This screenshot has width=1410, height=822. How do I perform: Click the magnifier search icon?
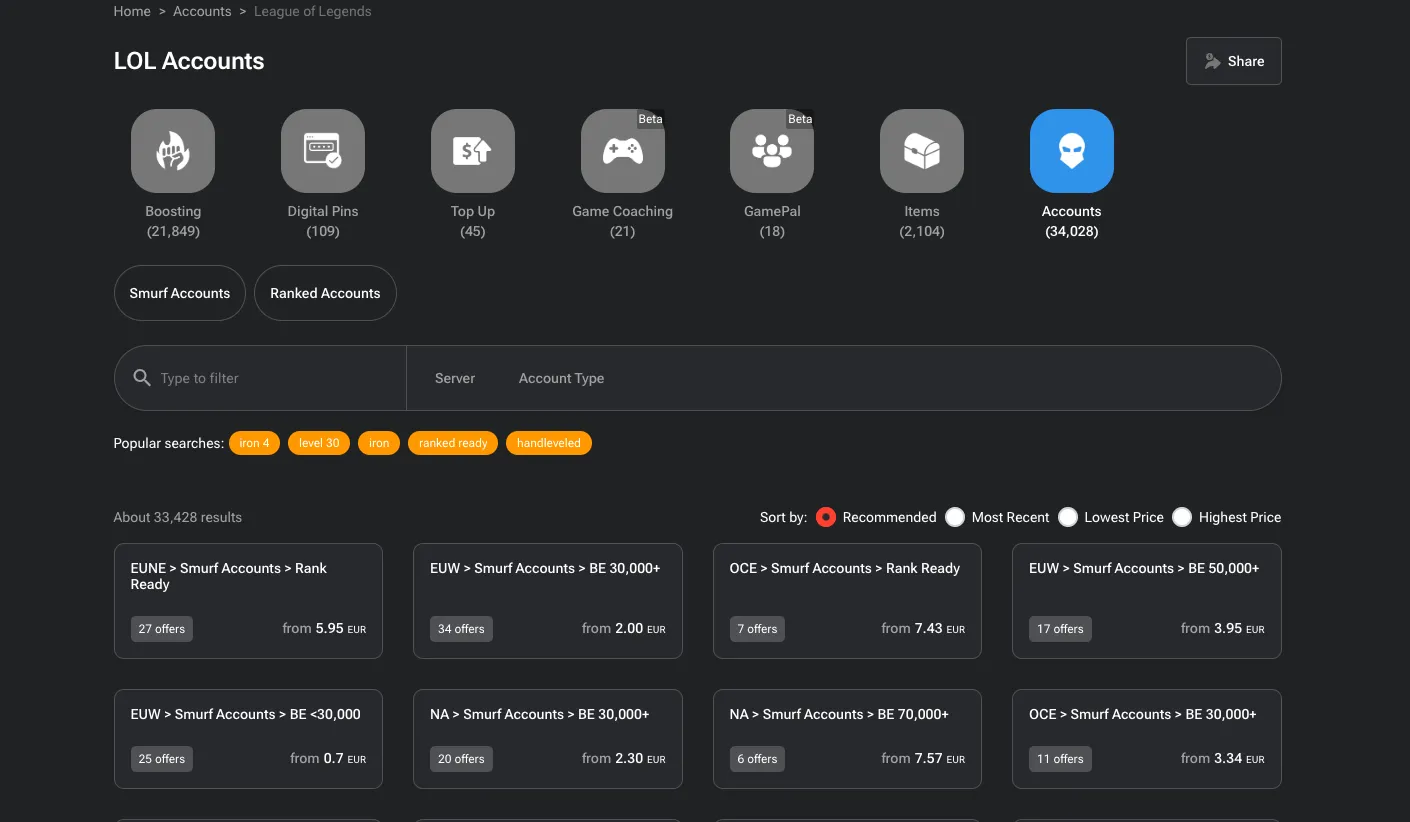coord(142,378)
